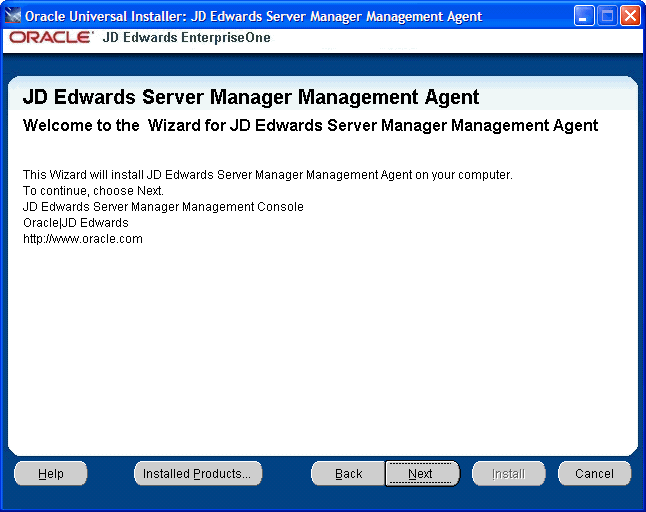Go back using the Back button
This screenshot has width=646, height=512.
pos(349,474)
